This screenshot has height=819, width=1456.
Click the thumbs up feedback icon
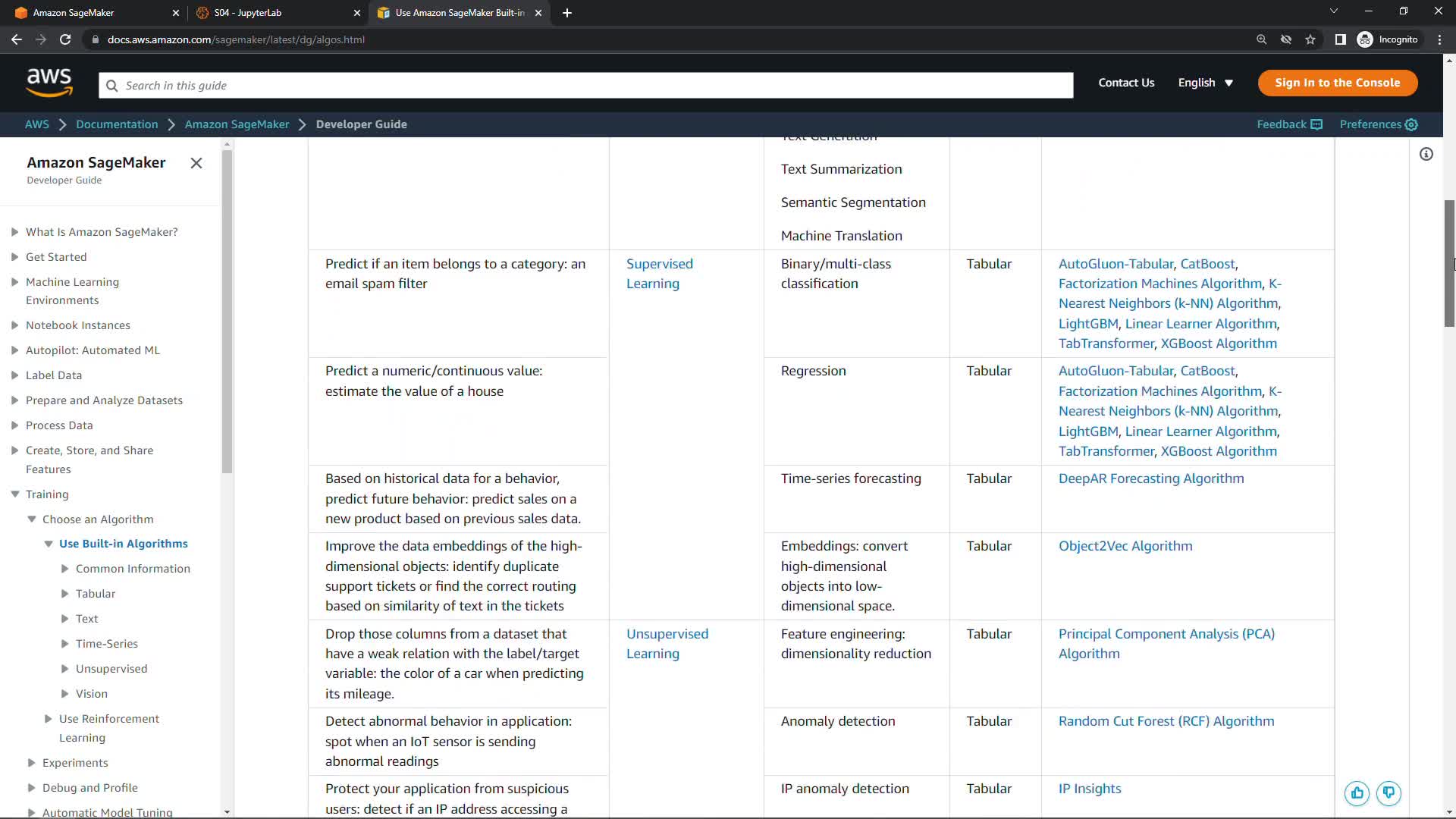(1357, 793)
